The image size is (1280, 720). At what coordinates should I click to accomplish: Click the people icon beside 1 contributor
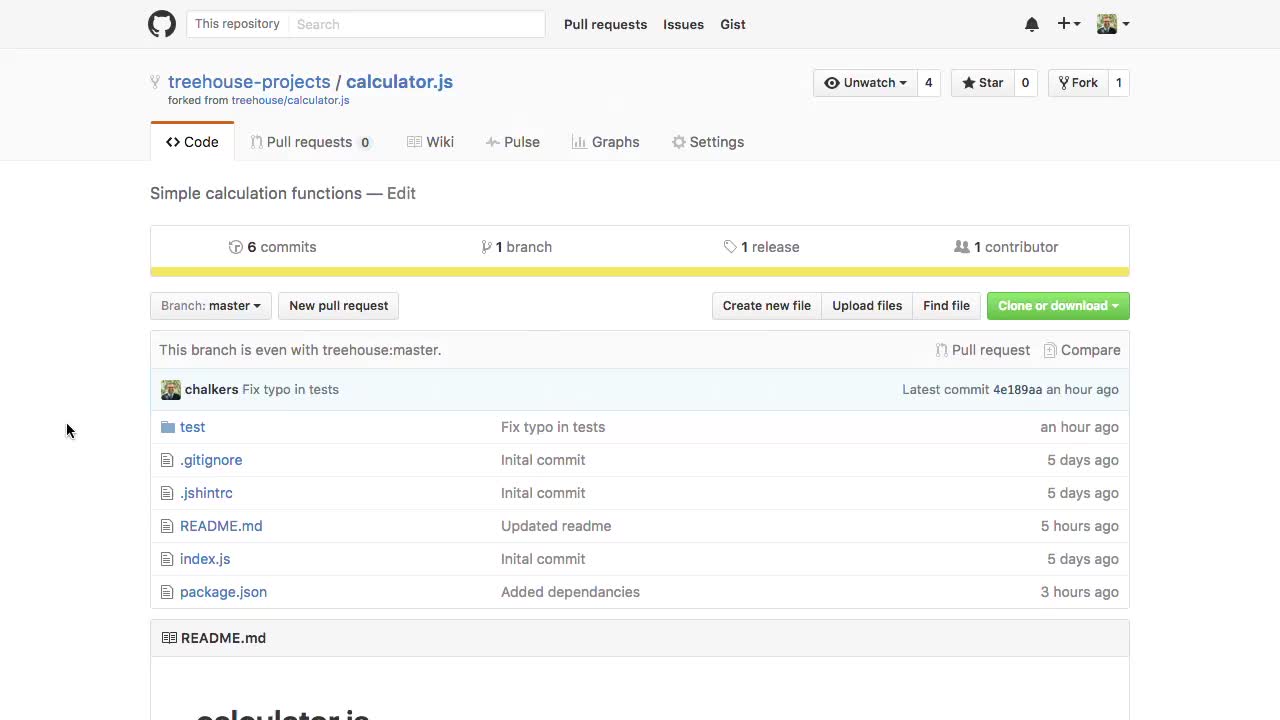pyautogui.click(x=962, y=247)
